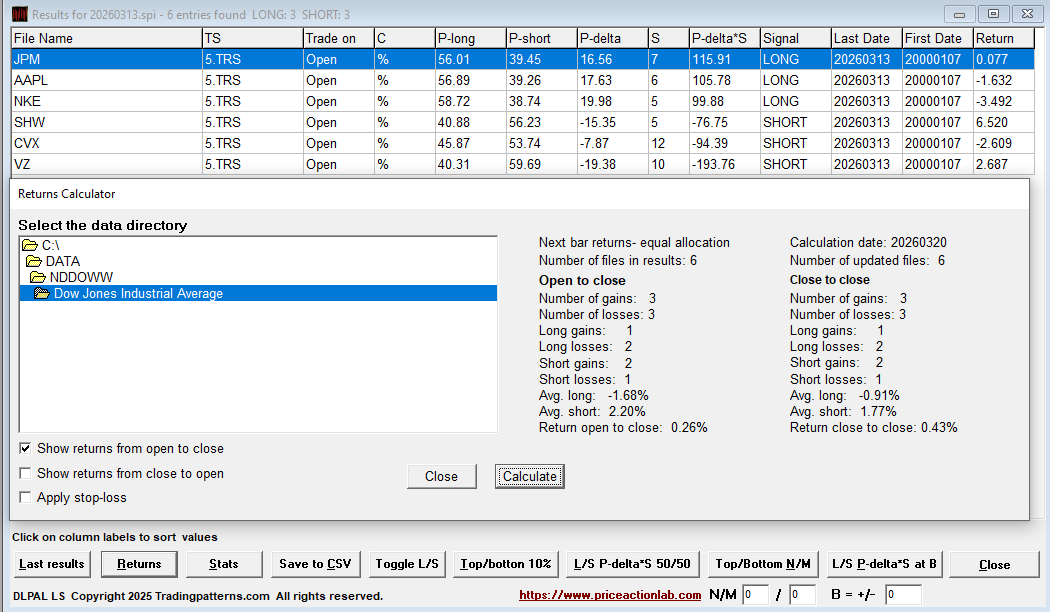Click Toggle L/S button
This screenshot has height=612, width=1050.
click(x=407, y=564)
